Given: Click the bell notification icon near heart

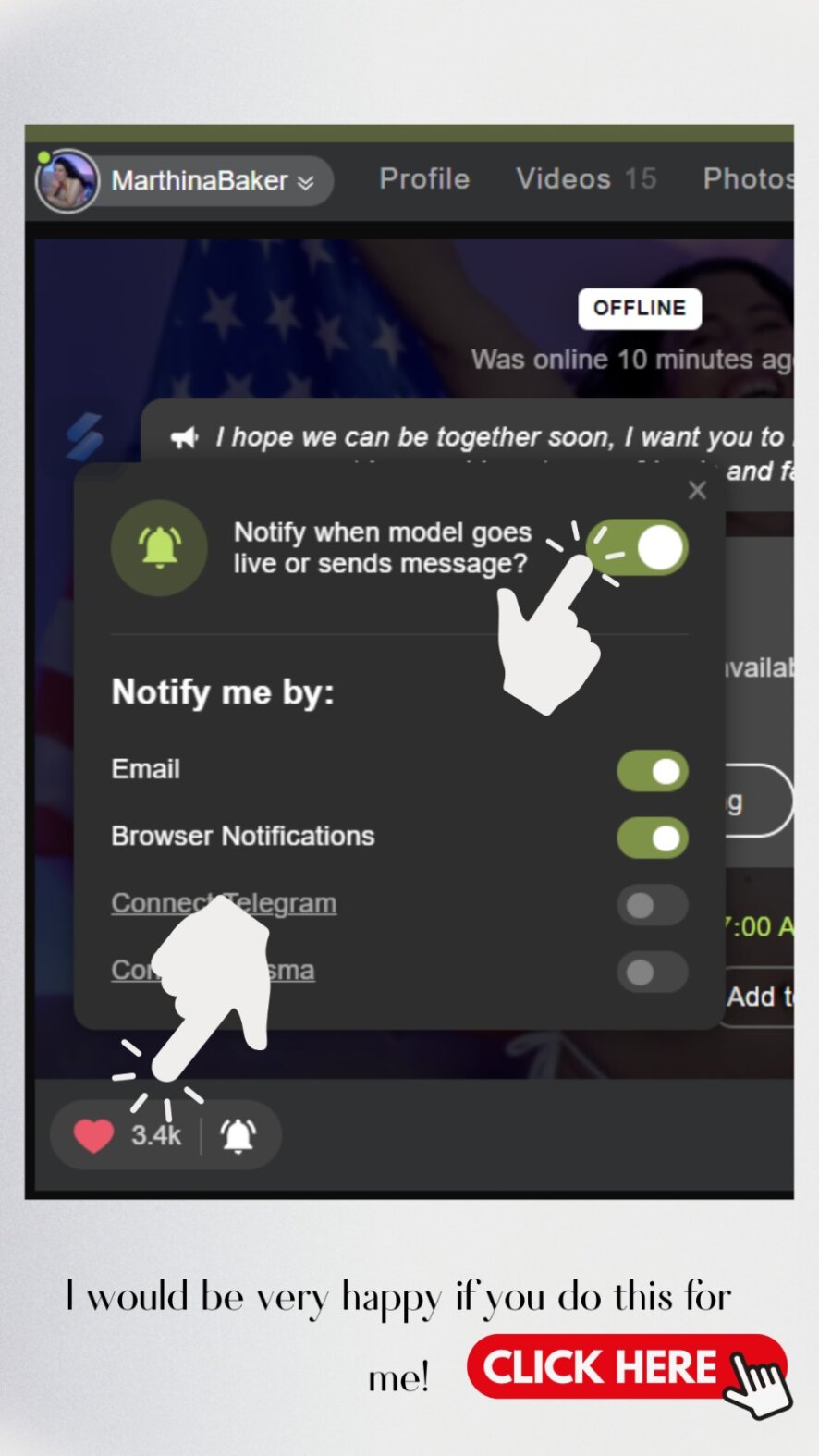Looking at the screenshot, I should (x=238, y=1135).
